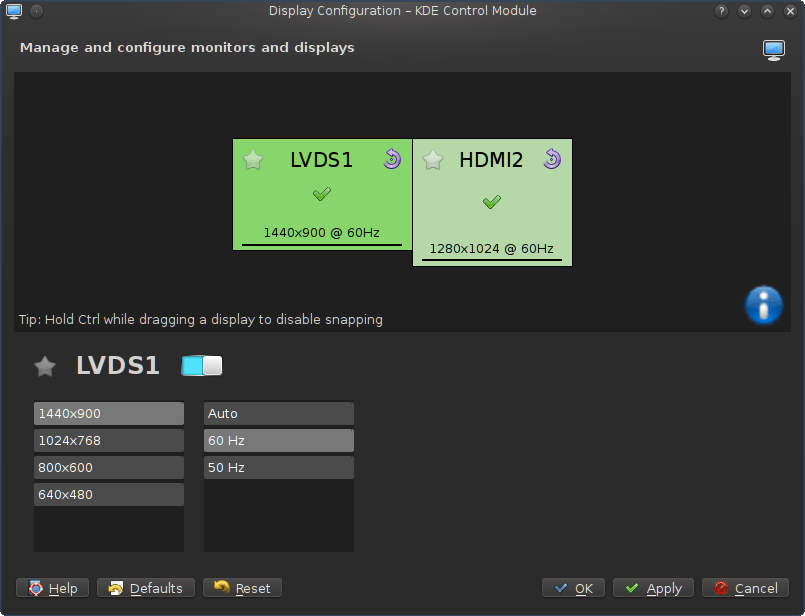Switch off the LVDS1 enable toggle

pyautogui.click(x=202, y=365)
